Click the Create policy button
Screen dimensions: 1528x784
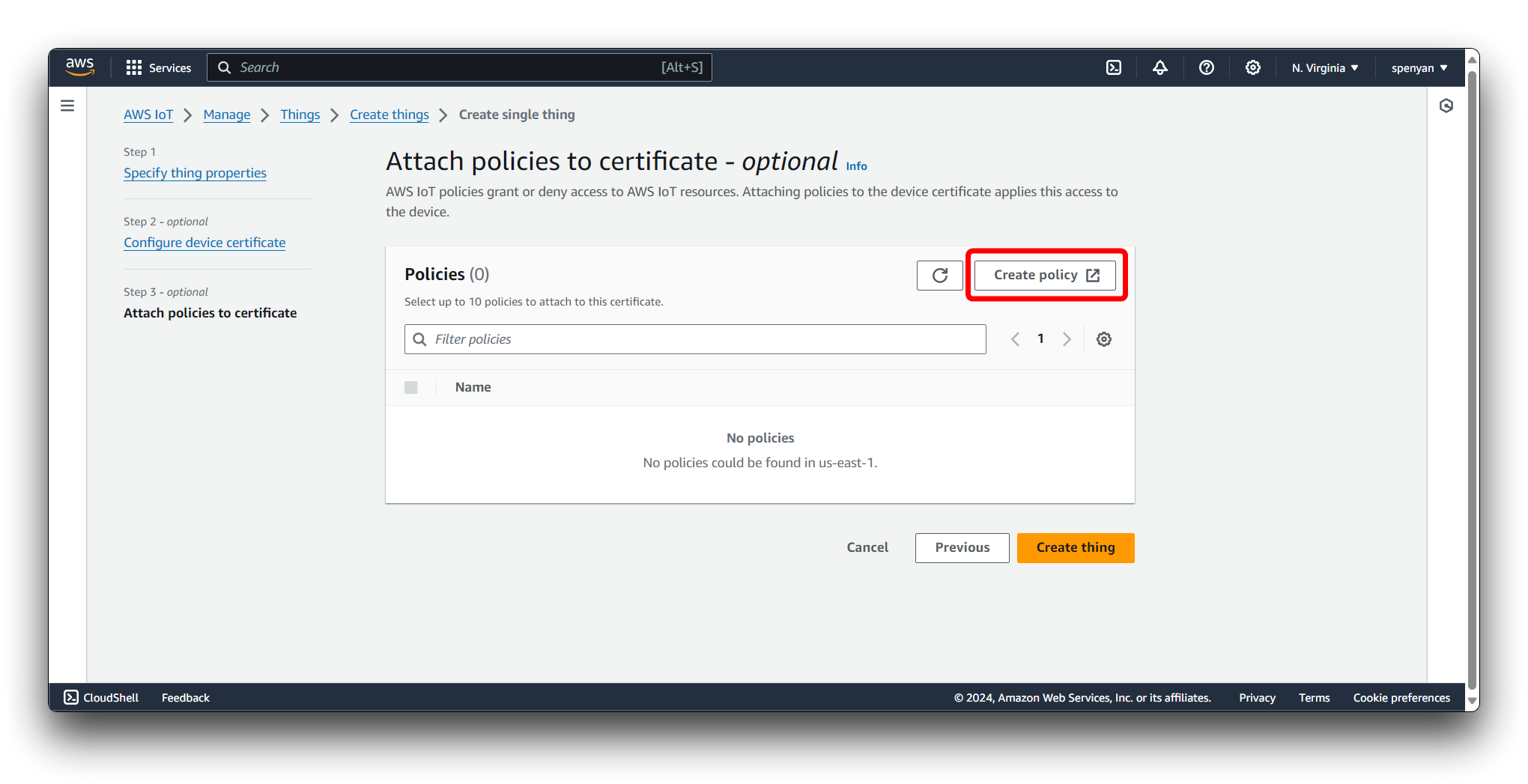(1045, 276)
